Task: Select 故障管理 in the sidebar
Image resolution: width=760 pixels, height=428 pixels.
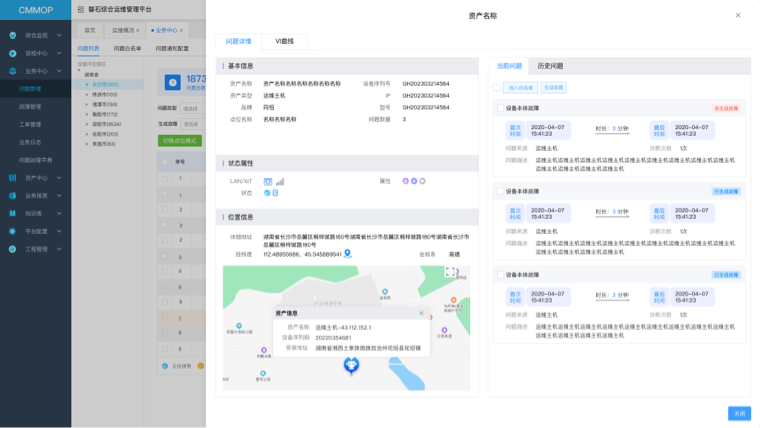Action: click(30, 106)
